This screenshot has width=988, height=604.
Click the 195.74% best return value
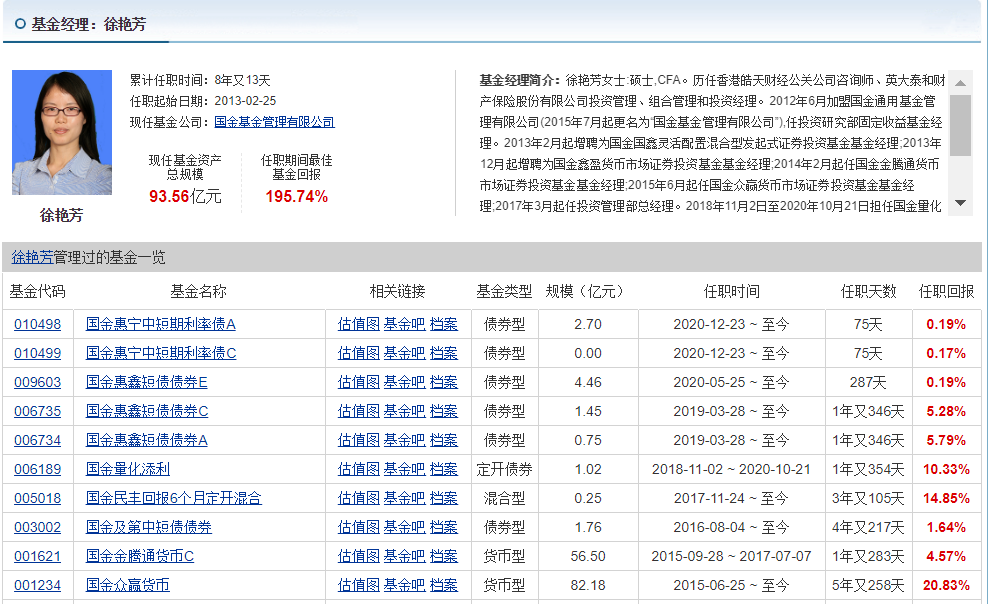coord(297,197)
